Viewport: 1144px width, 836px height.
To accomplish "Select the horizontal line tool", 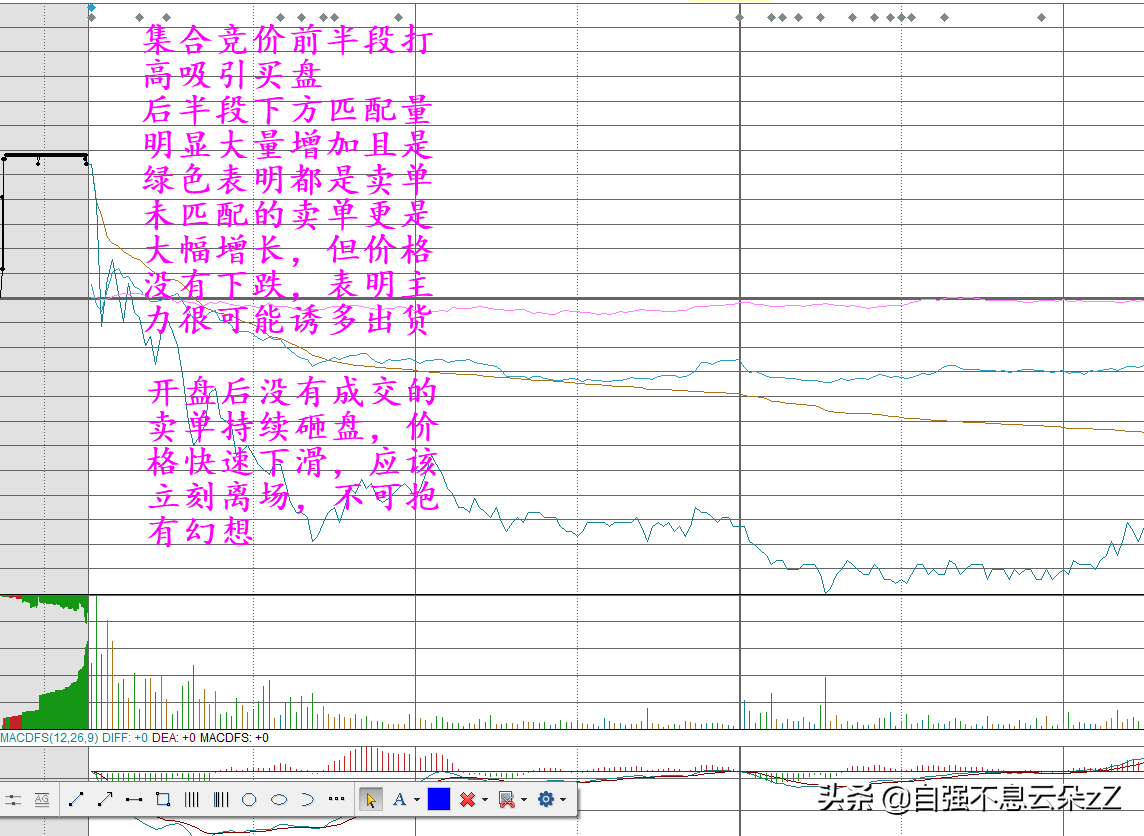I will coord(134,799).
